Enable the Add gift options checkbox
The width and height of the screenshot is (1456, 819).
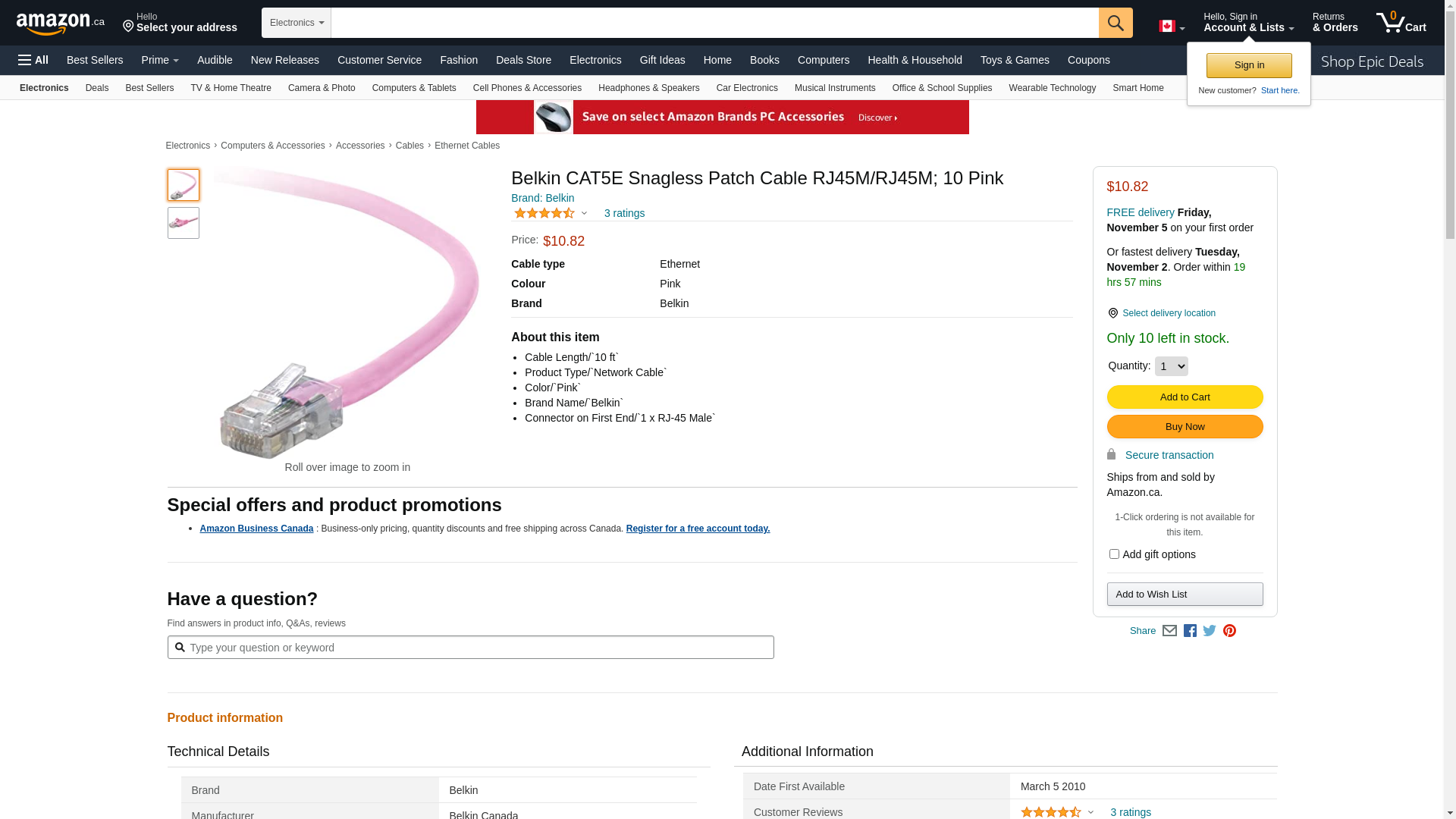pos(1114,554)
